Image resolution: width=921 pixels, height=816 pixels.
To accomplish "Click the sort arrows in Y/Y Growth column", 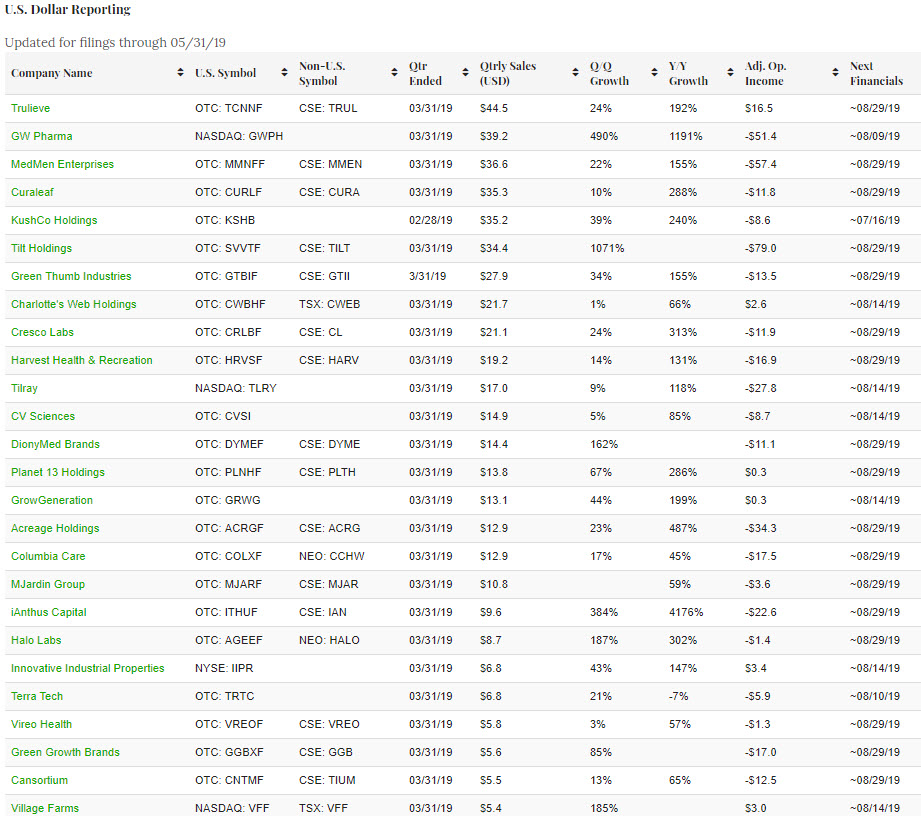I will tap(731, 73).
